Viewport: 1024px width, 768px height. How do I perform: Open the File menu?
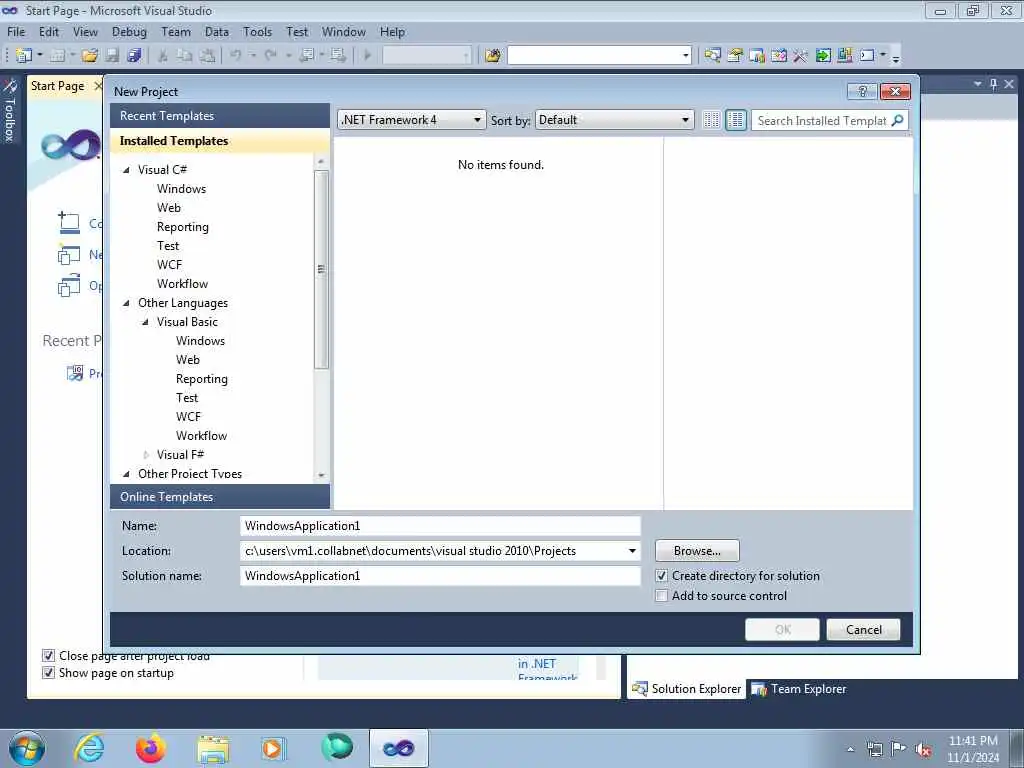pos(16,32)
